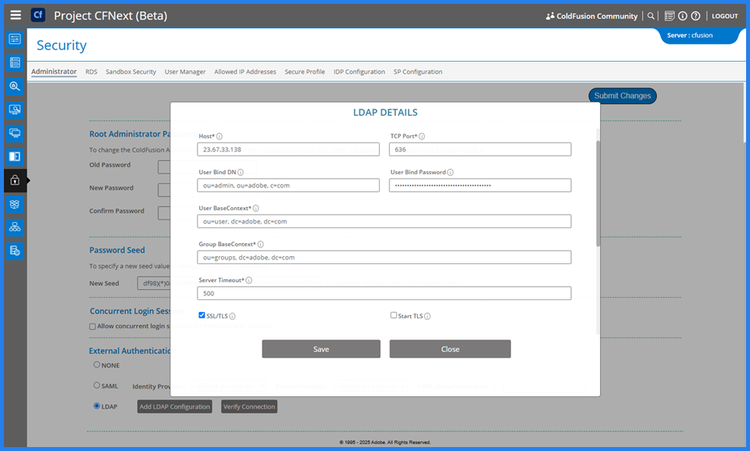Open the sidebar monitor with magnifier icon
Screen dimensions: 750x451
click(x=15, y=110)
